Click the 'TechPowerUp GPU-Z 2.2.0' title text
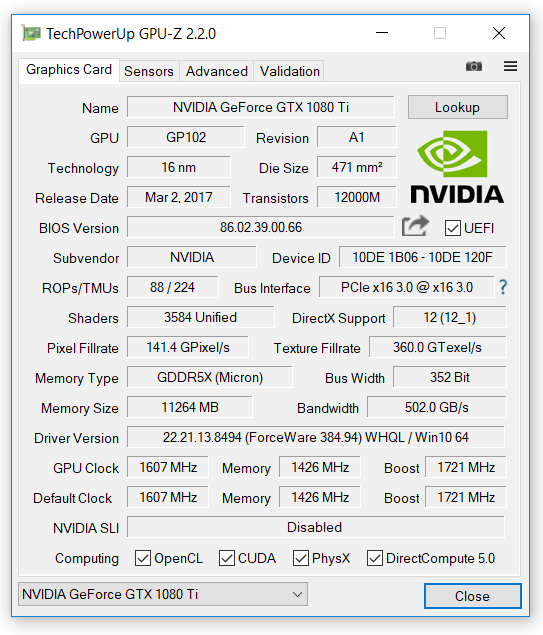This screenshot has height=635, width=543. [x=131, y=33]
